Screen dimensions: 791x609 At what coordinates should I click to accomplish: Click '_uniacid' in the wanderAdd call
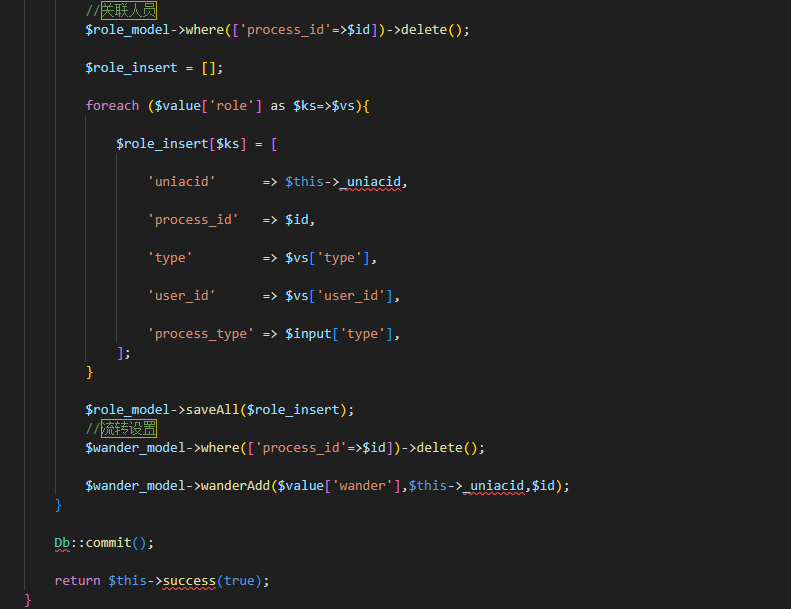point(493,485)
